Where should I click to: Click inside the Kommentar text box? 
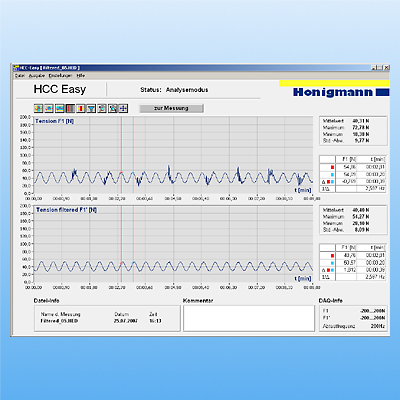click(x=249, y=318)
